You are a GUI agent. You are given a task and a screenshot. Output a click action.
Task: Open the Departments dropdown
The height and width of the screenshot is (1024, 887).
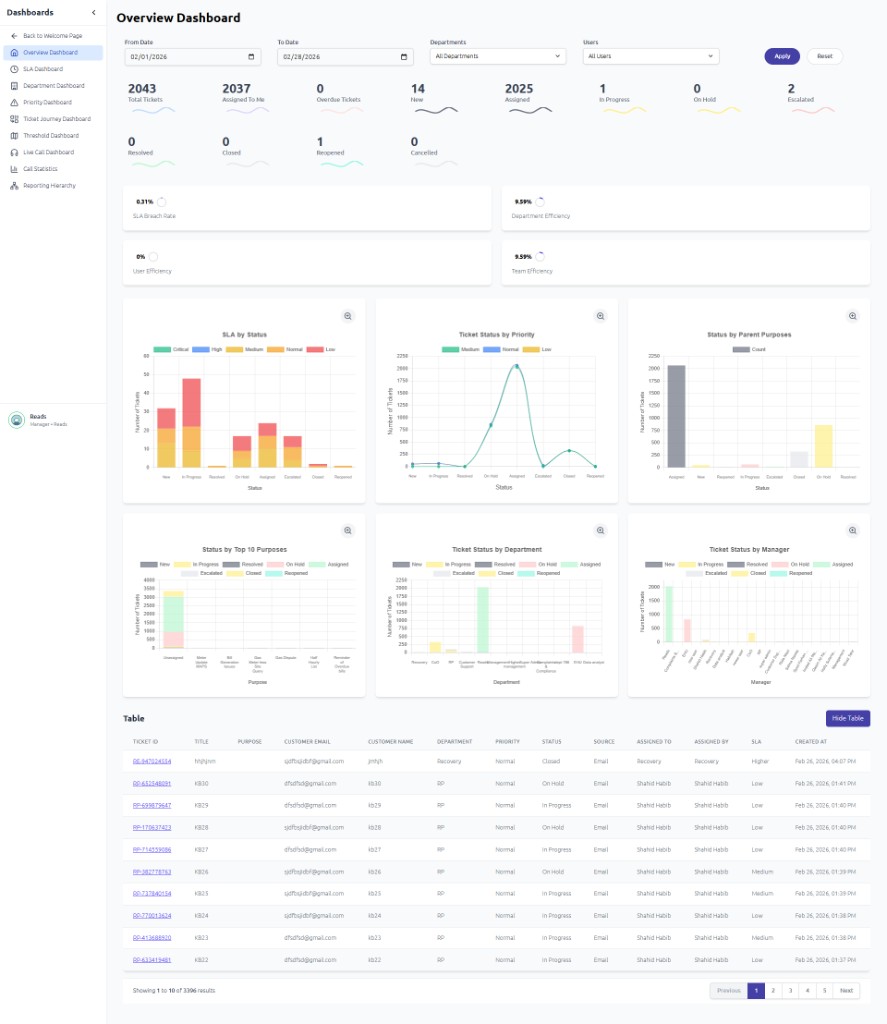tap(497, 57)
